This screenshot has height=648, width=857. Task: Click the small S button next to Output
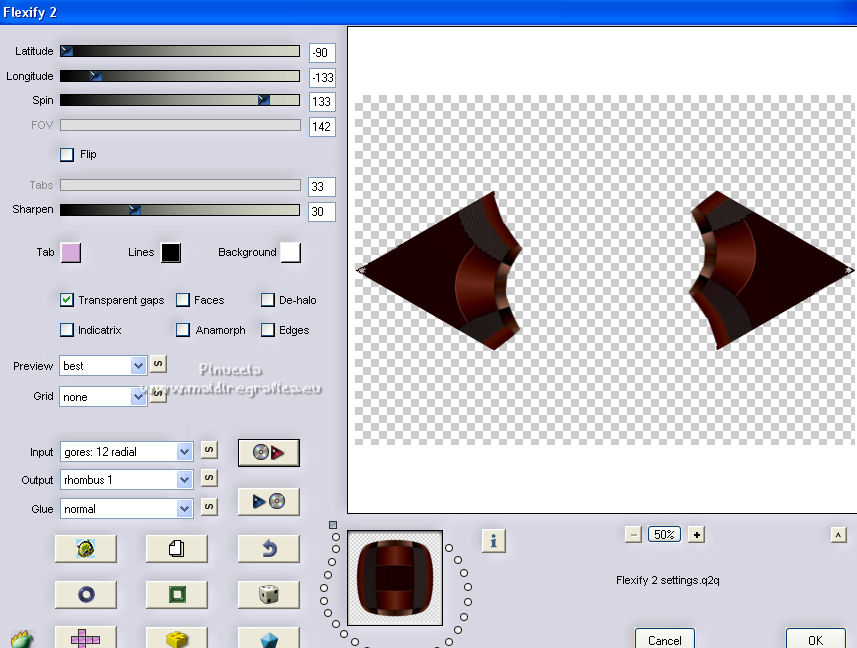[x=209, y=478]
